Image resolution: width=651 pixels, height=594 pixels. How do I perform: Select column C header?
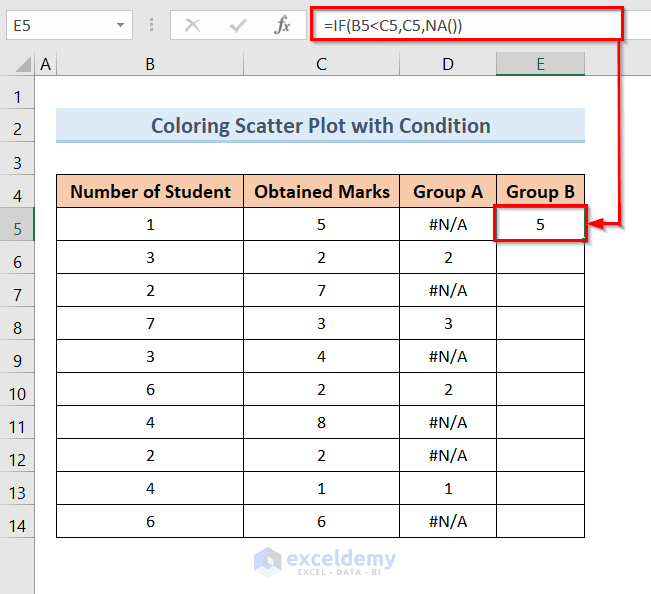(321, 65)
